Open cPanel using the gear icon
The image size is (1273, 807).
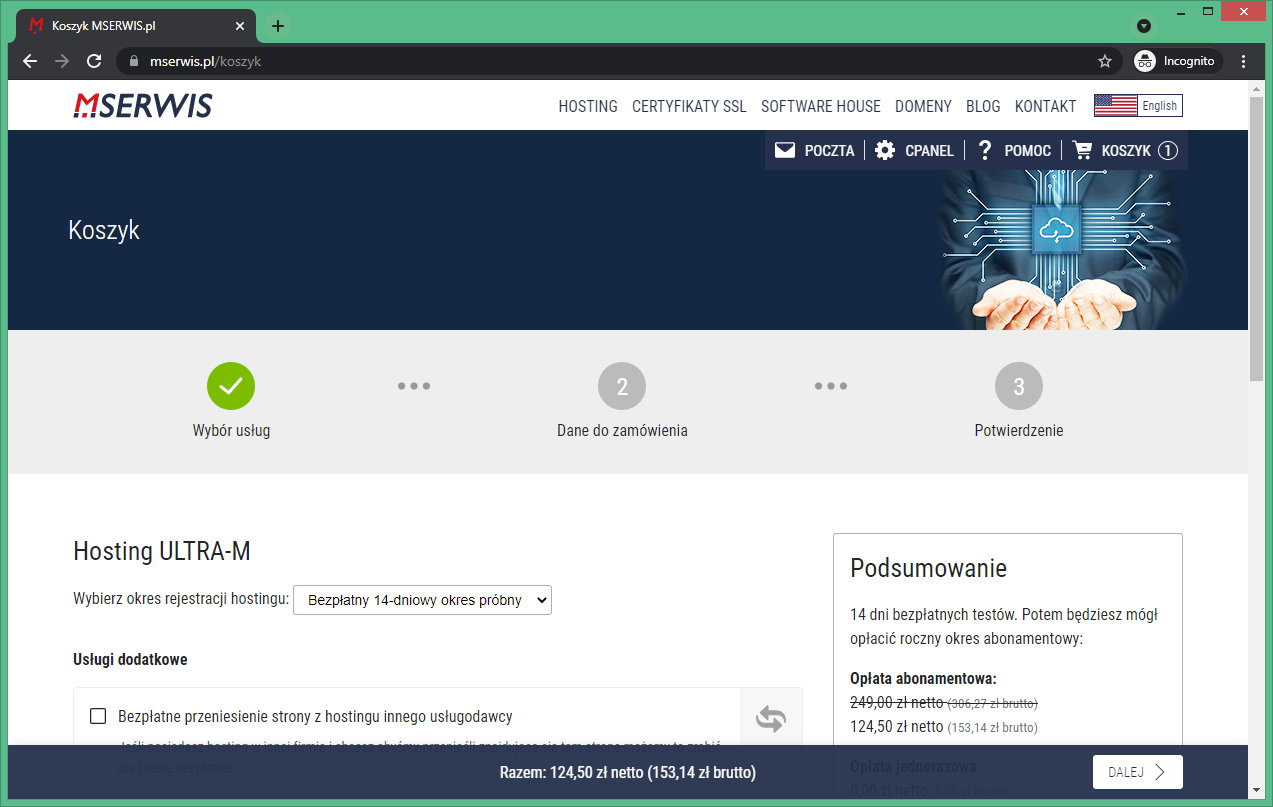click(885, 151)
